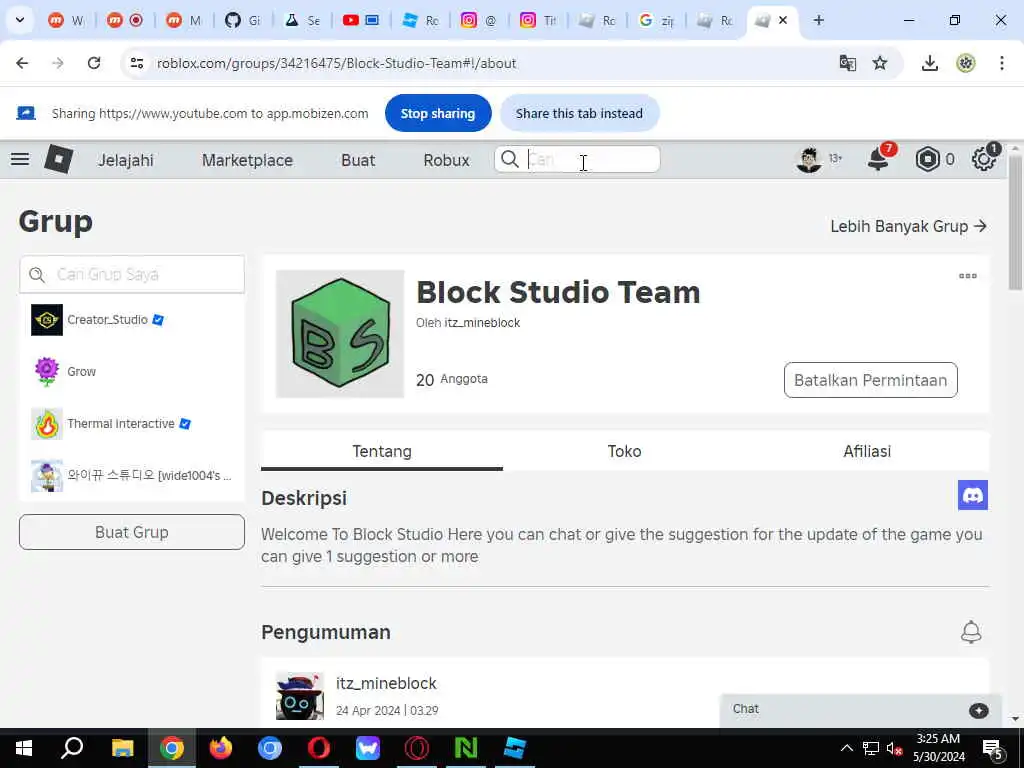Viewport: 1024px width, 768px height.
Task: Open Marketplace navigation link
Action: 248,160
